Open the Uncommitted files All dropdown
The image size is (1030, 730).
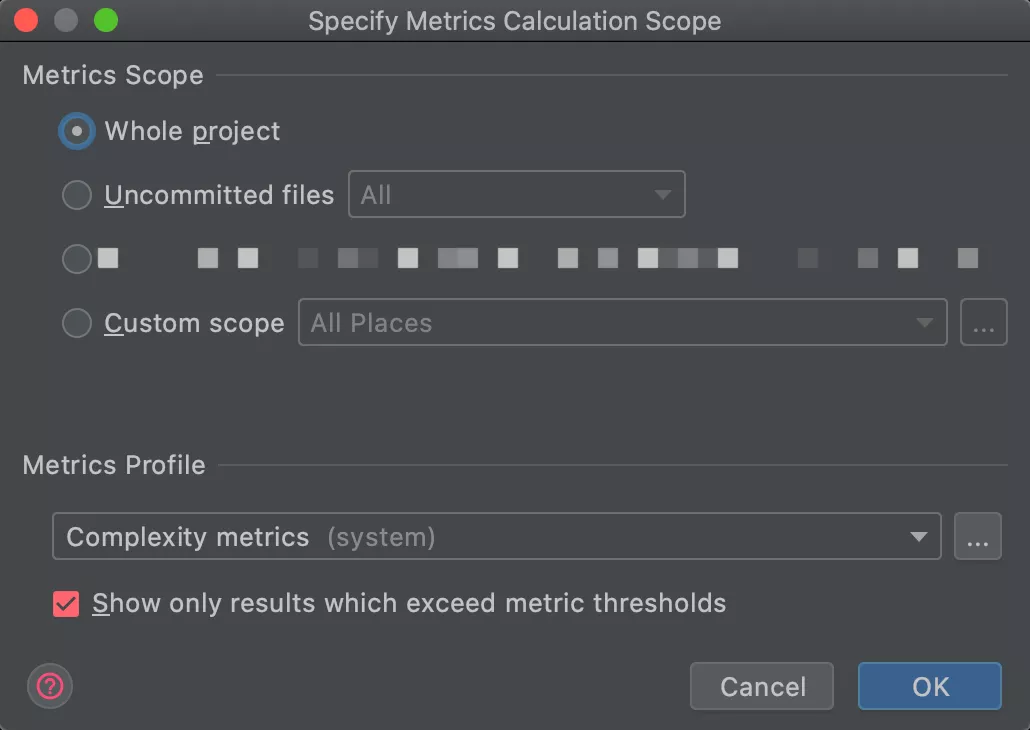click(516, 195)
